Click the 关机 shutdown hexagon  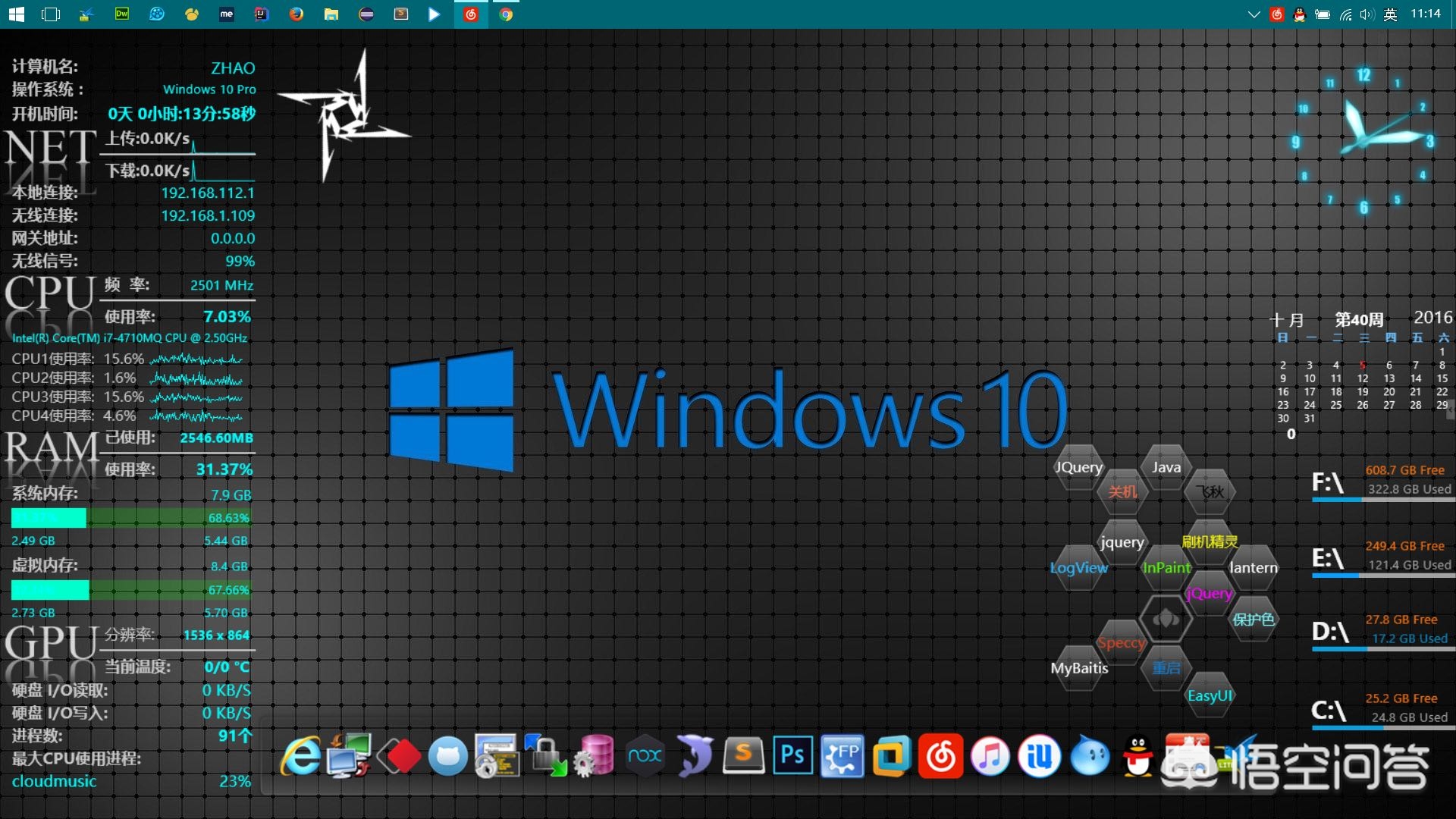click(x=1122, y=491)
